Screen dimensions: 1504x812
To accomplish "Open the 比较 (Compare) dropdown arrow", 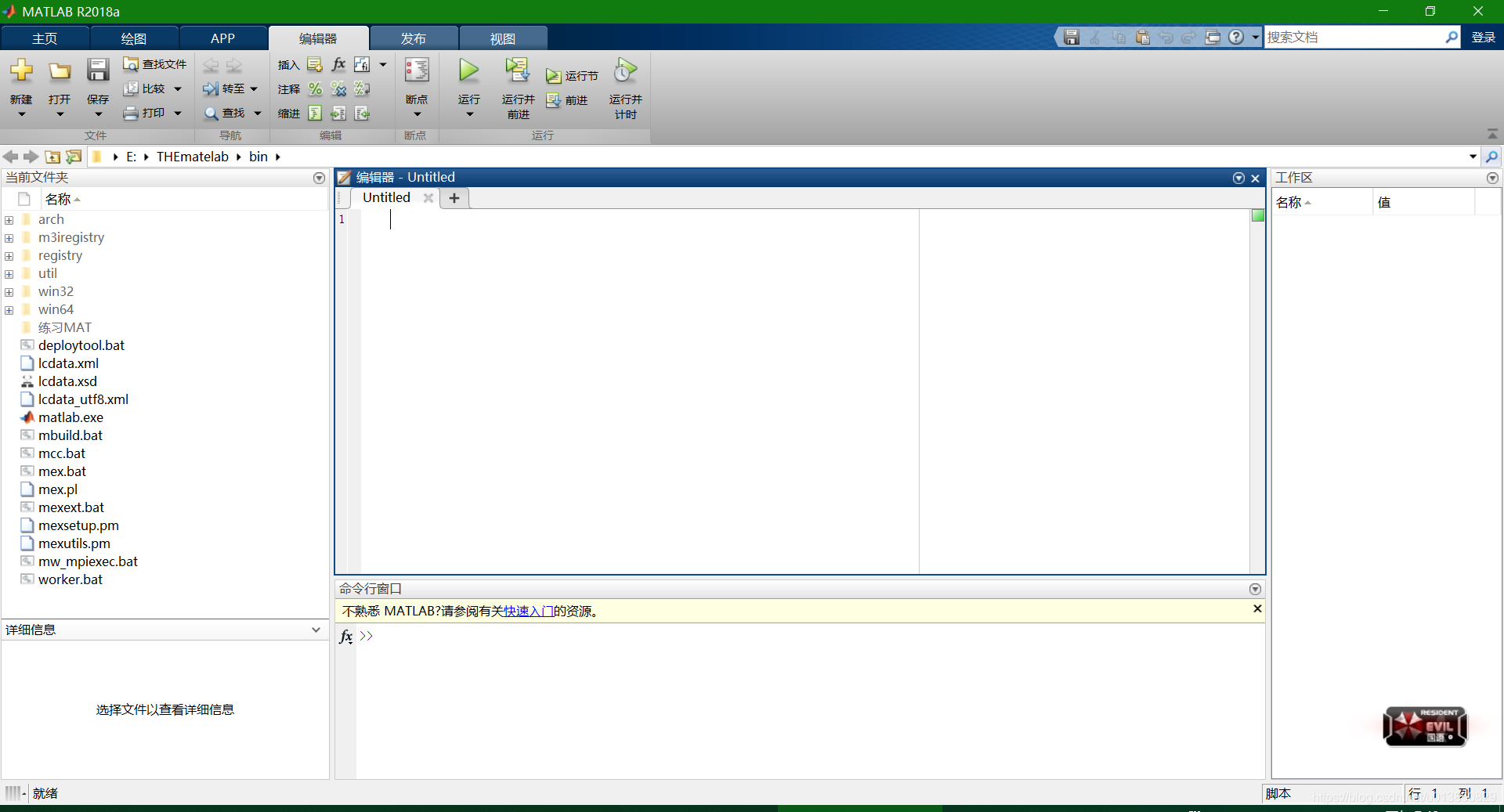I will (178, 89).
